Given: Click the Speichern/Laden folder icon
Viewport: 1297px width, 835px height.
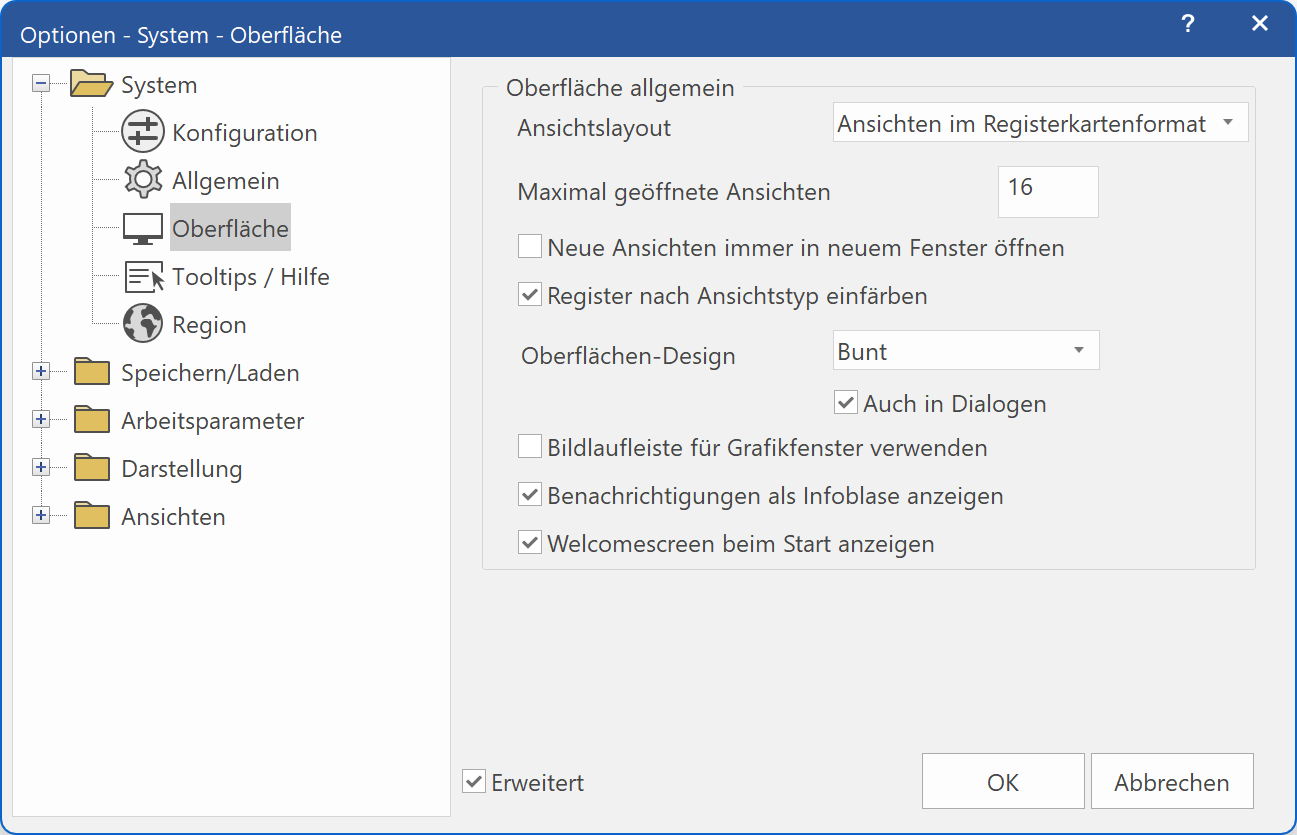Looking at the screenshot, I should pyautogui.click(x=91, y=371).
